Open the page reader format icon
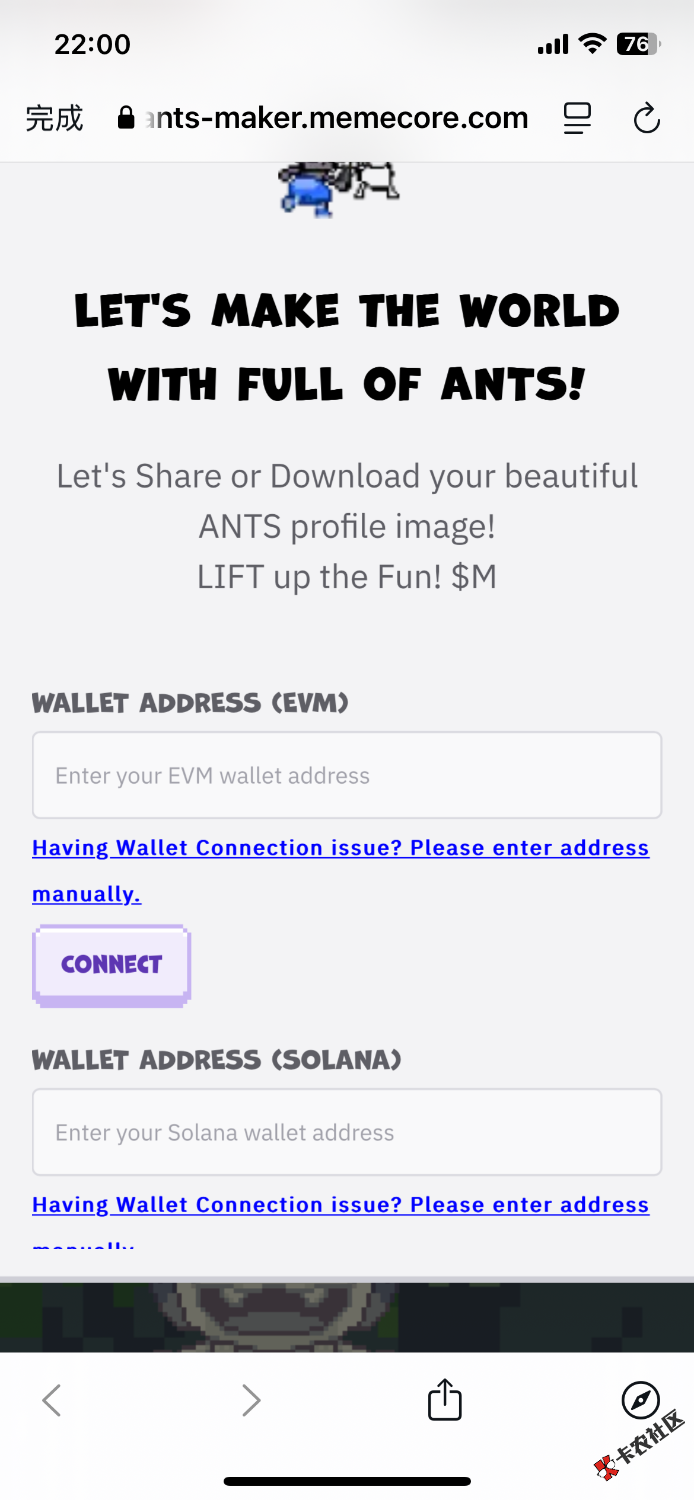 (x=577, y=118)
